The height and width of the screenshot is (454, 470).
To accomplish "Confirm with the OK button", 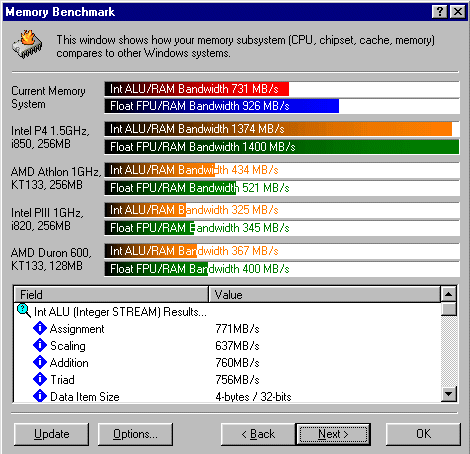I will point(423,434).
